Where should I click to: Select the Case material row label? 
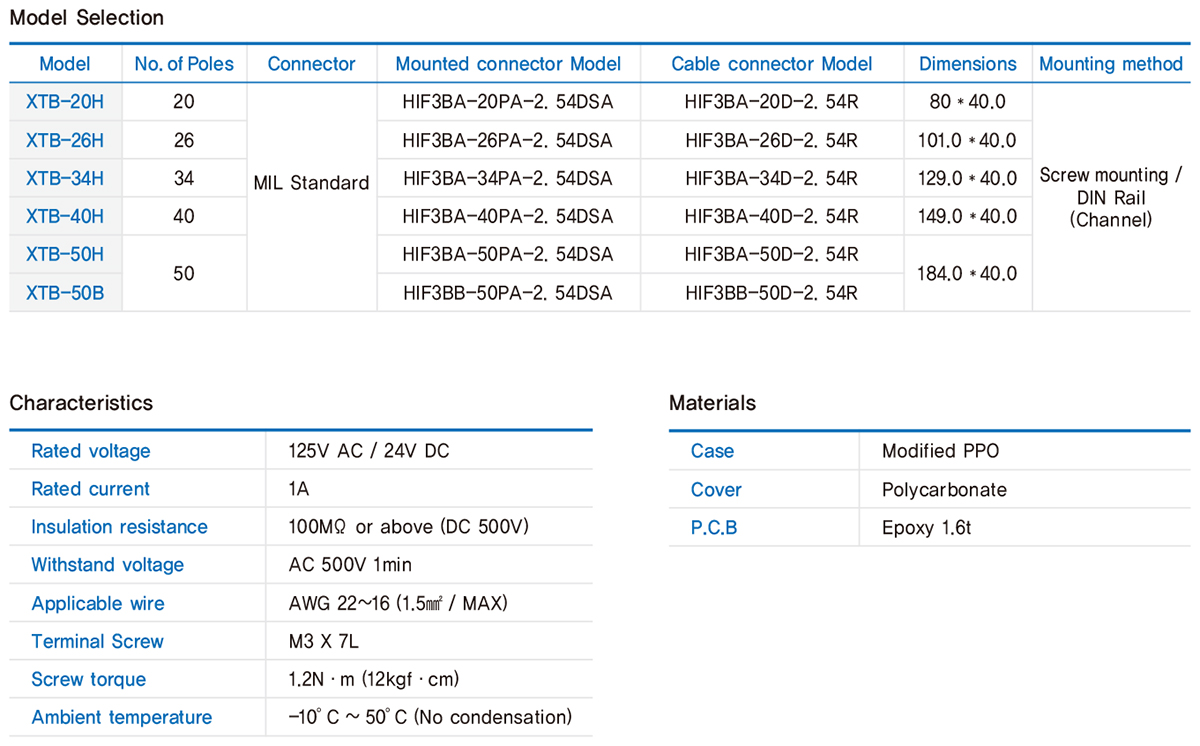point(712,451)
